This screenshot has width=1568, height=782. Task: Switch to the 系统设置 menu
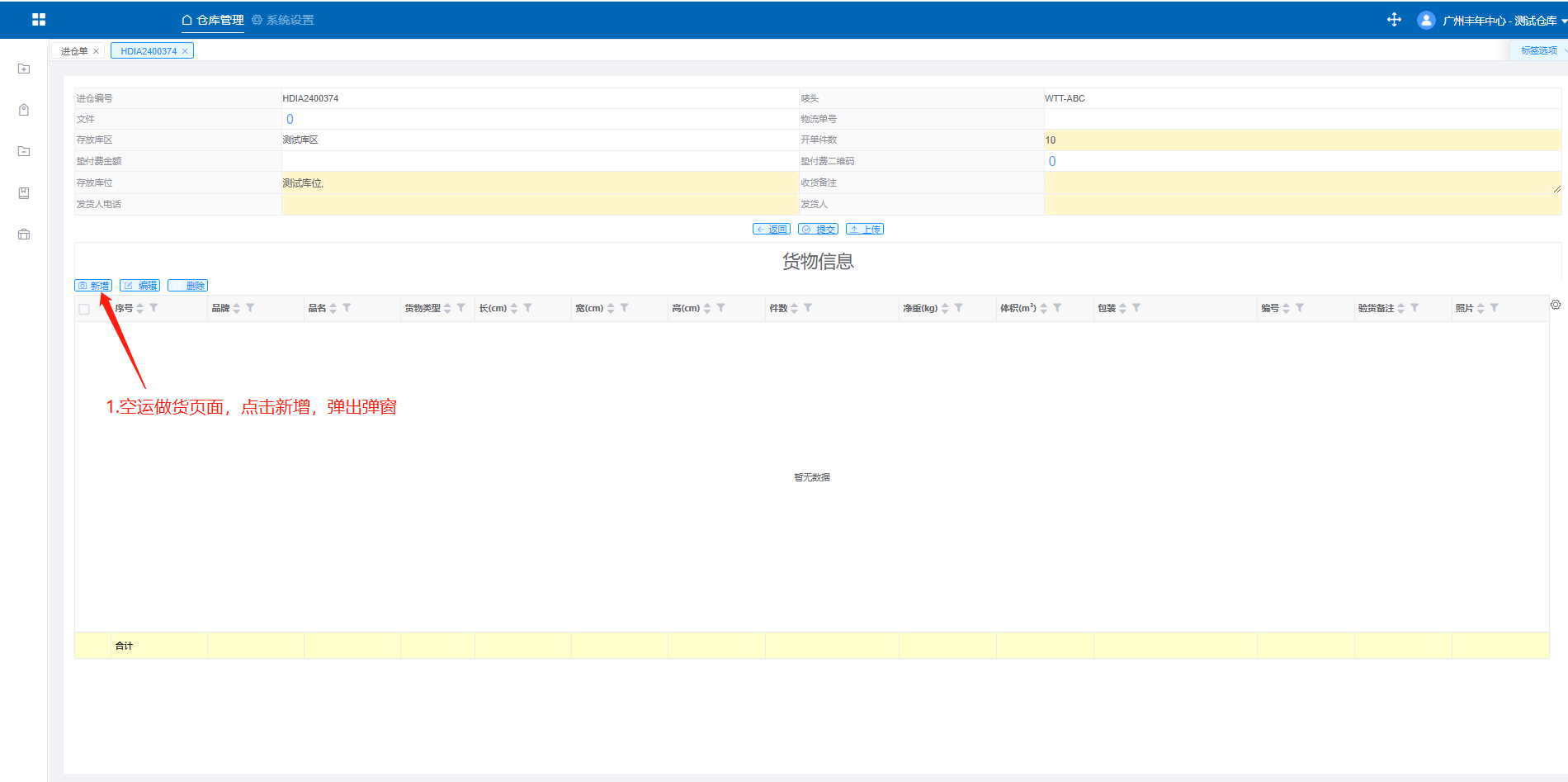tap(283, 20)
